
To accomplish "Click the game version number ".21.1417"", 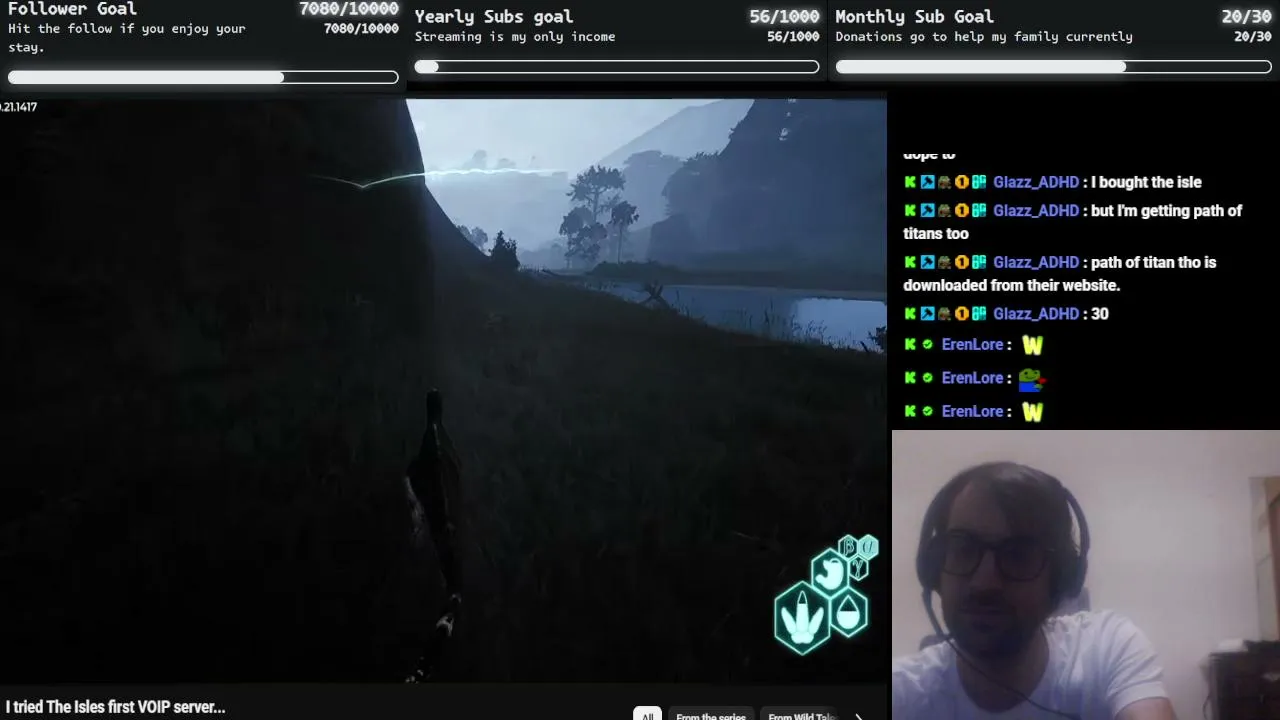I will click(x=19, y=107).
